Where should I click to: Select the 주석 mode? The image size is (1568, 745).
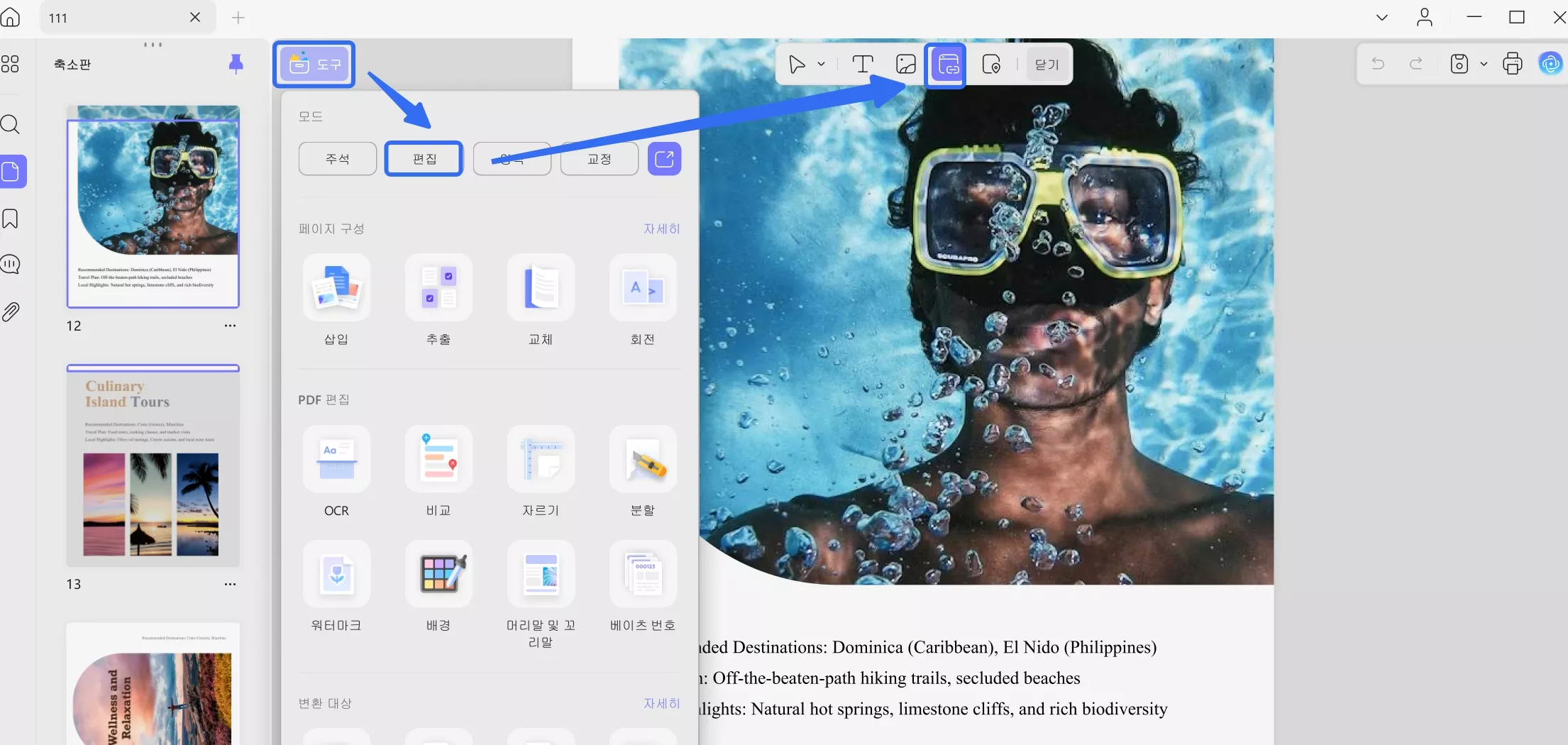(338, 159)
